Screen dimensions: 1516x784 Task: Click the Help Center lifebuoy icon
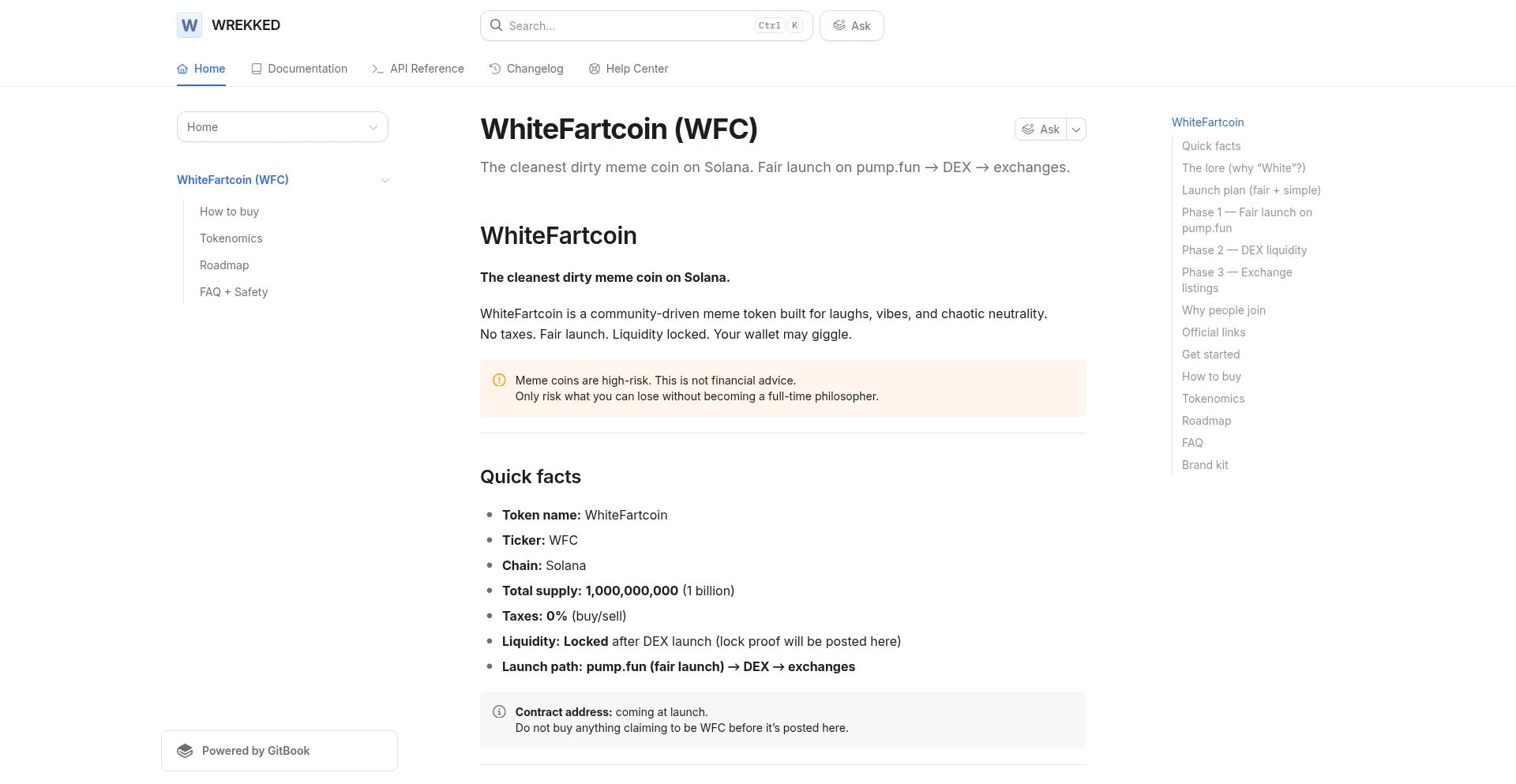coord(594,69)
